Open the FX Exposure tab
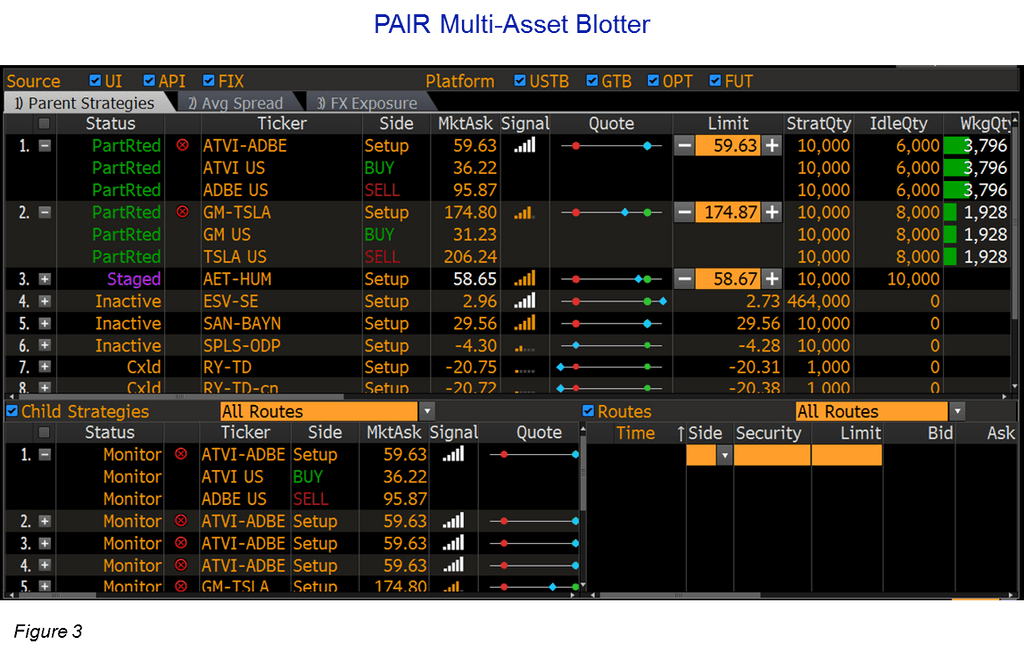This screenshot has width=1024, height=652. pyautogui.click(x=370, y=102)
